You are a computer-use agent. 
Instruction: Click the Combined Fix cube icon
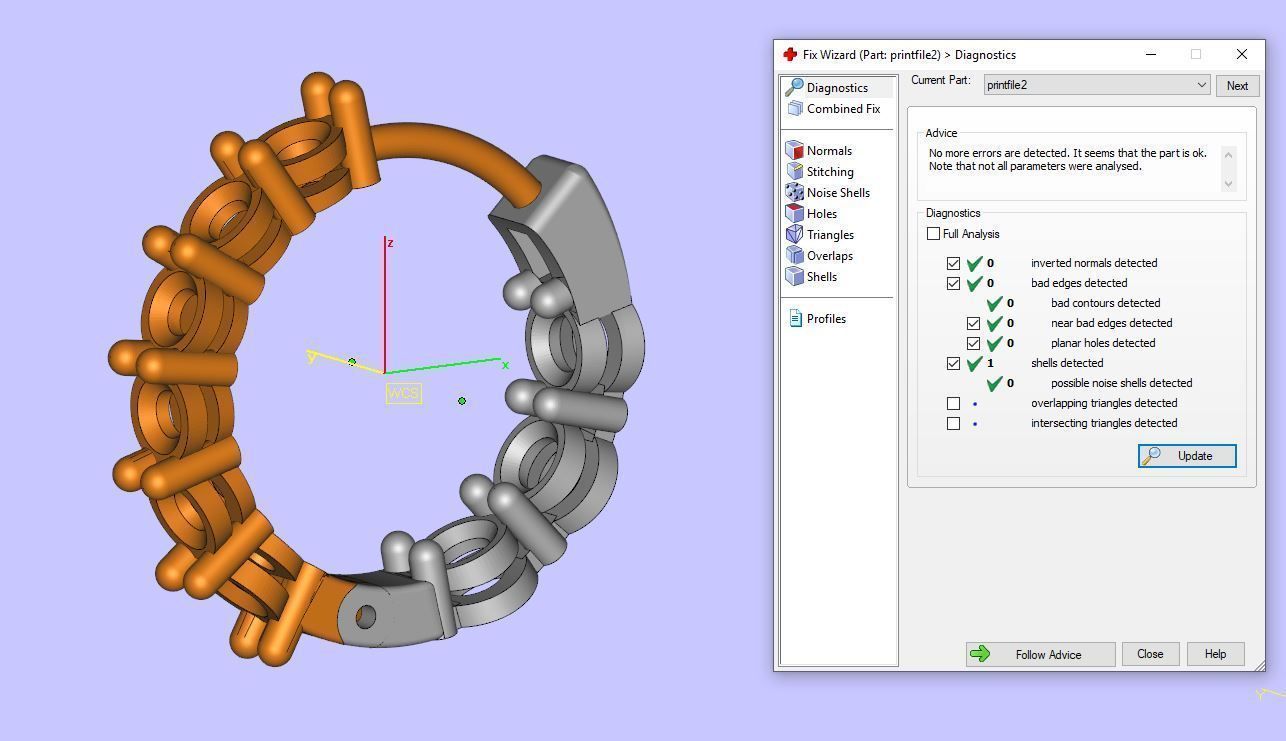[795, 108]
